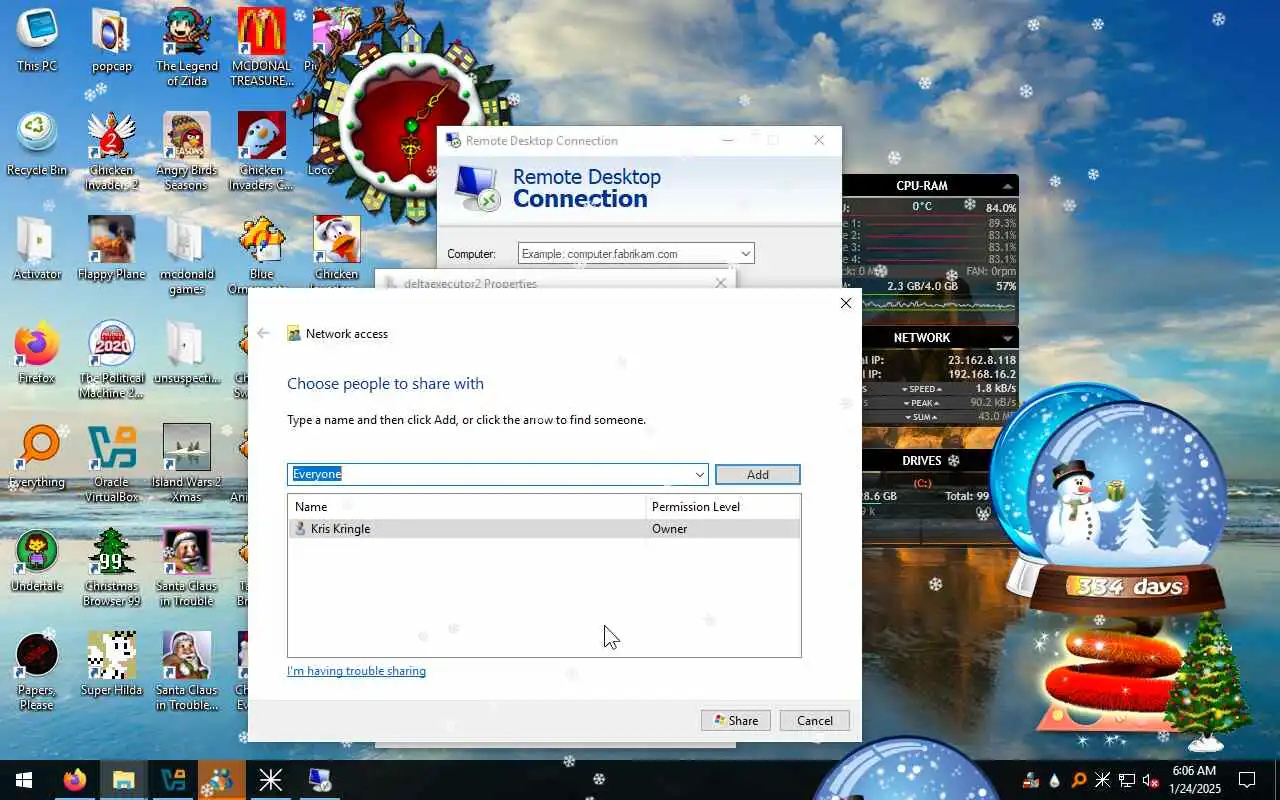
Task: Launch Chicken Invaders 2 shortcut
Action: pyautogui.click(x=112, y=151)
